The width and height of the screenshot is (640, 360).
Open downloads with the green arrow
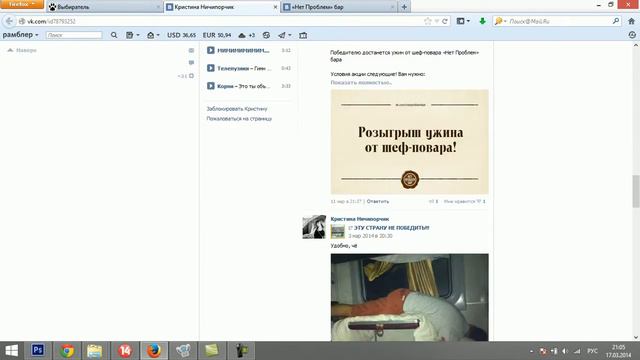[482, 21]
